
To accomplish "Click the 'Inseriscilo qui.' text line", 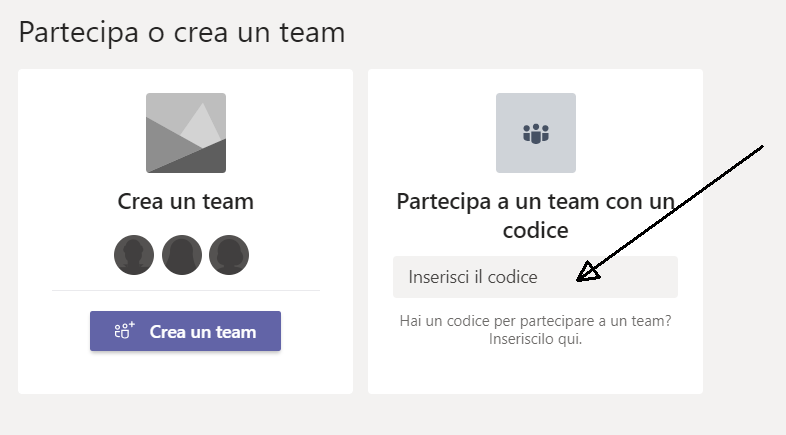I will click(535, 339).
